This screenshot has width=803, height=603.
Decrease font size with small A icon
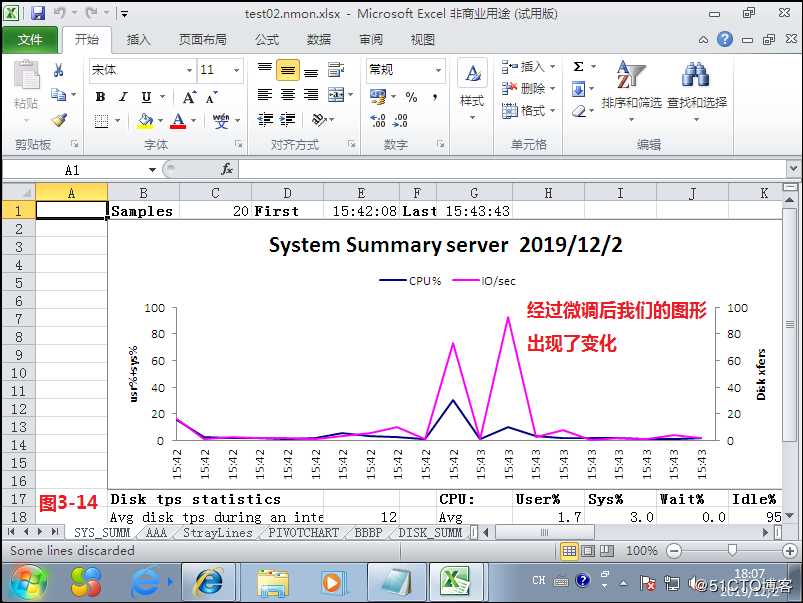211,97
